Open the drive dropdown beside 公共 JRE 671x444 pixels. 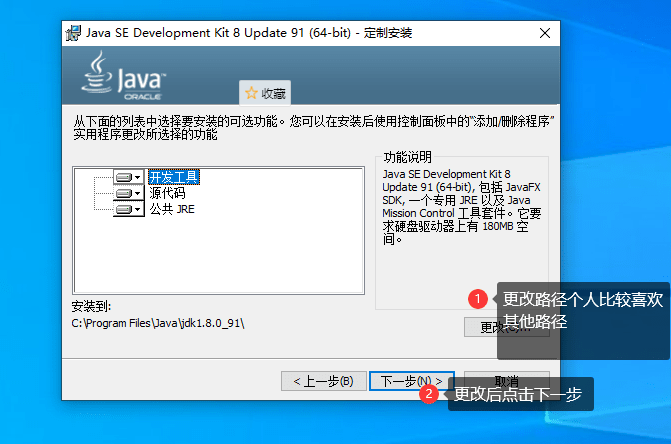[129, 210]
